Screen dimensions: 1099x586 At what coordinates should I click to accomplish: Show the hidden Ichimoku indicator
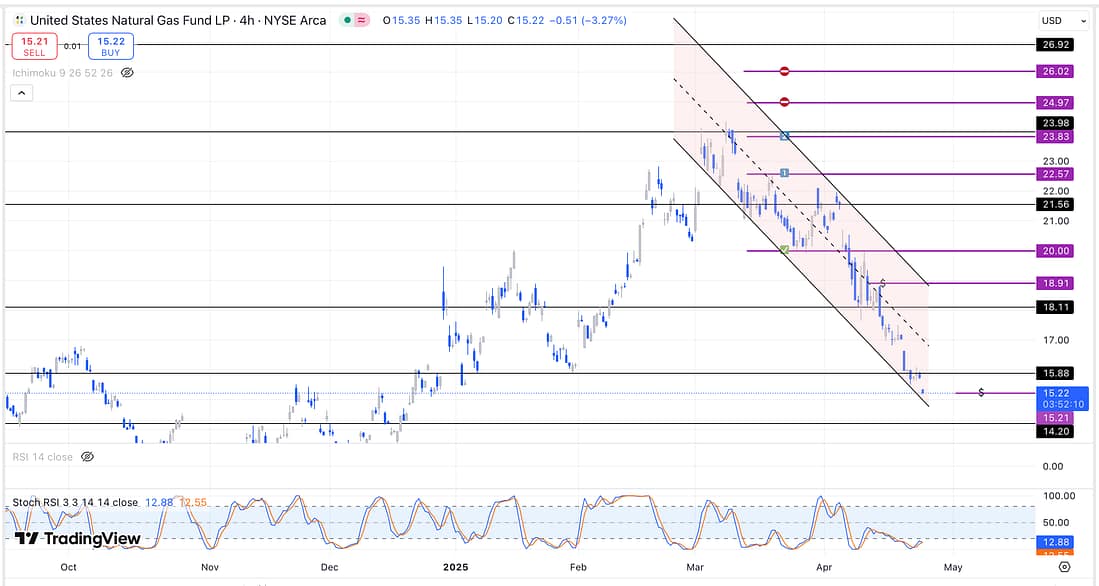127,73
